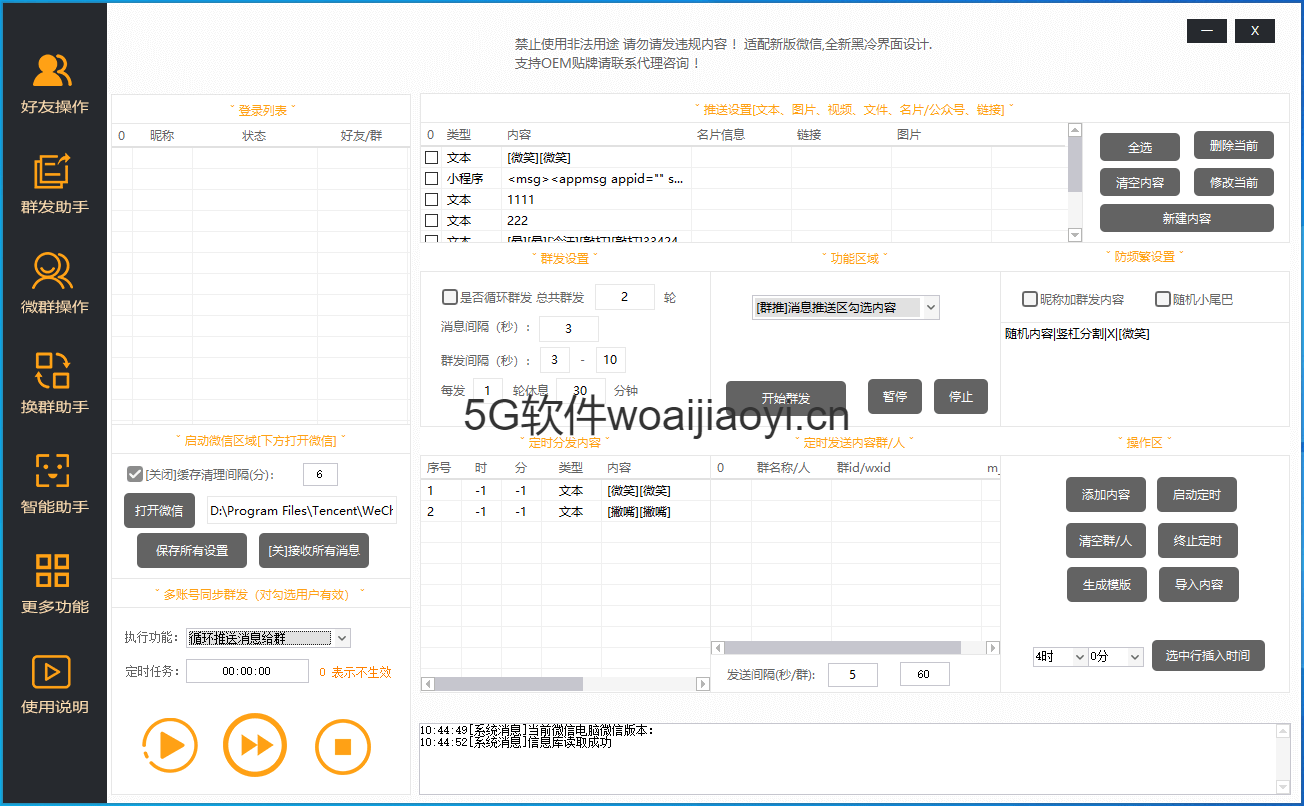
Task: Click 清空群/人 button
Action: pyautogui.click(x=1105, y=540)
